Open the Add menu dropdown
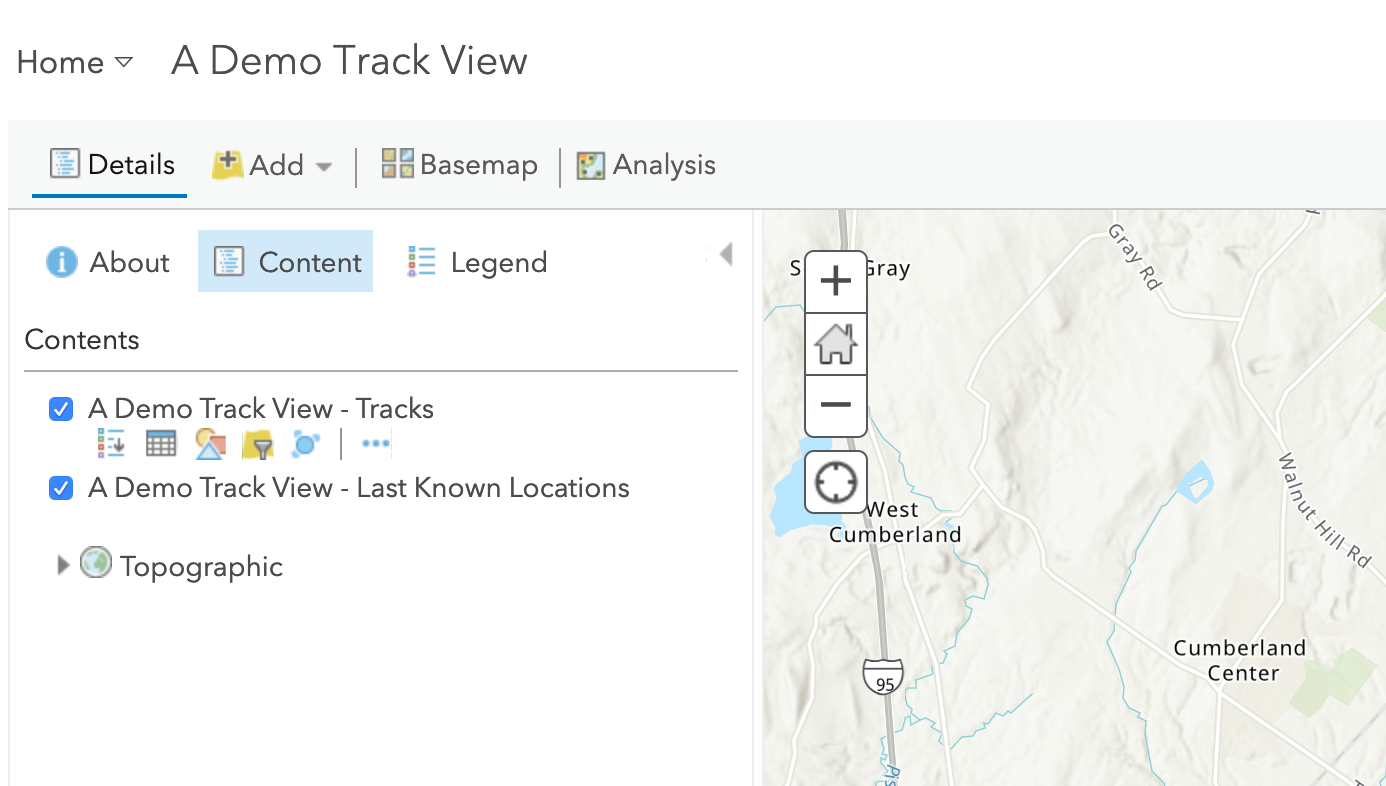 [323, 165]
